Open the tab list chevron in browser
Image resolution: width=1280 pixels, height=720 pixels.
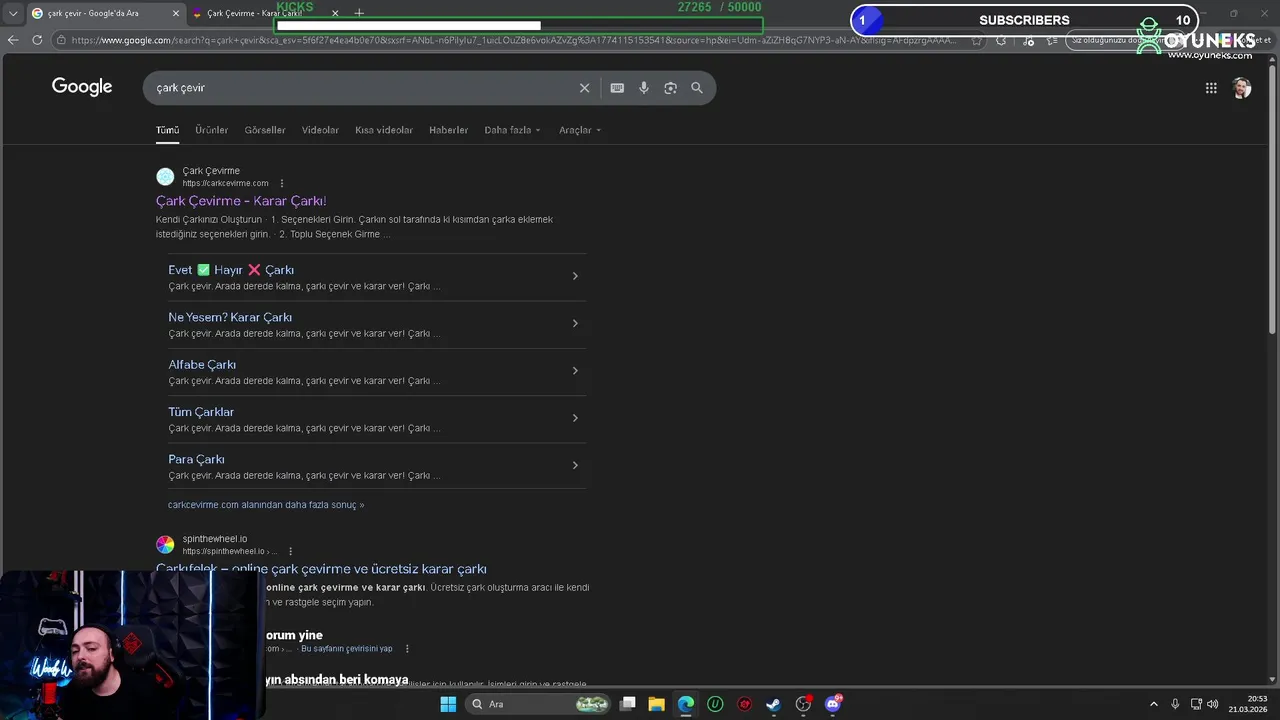pos(13,13)
